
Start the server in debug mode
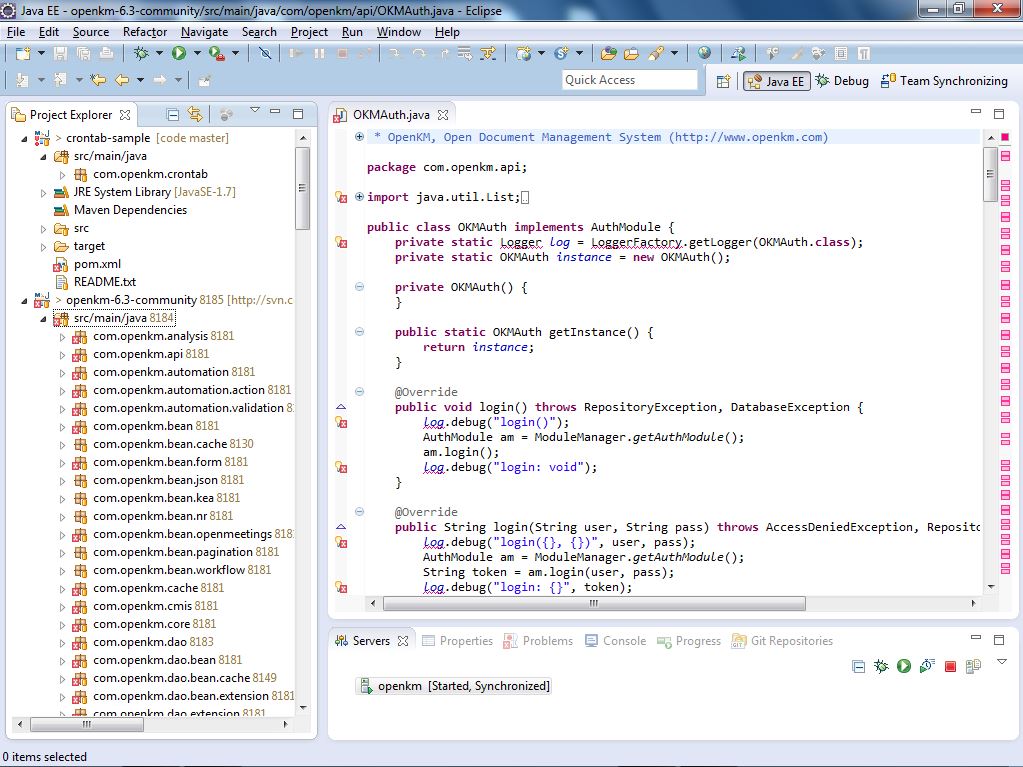tap(881, 666)
